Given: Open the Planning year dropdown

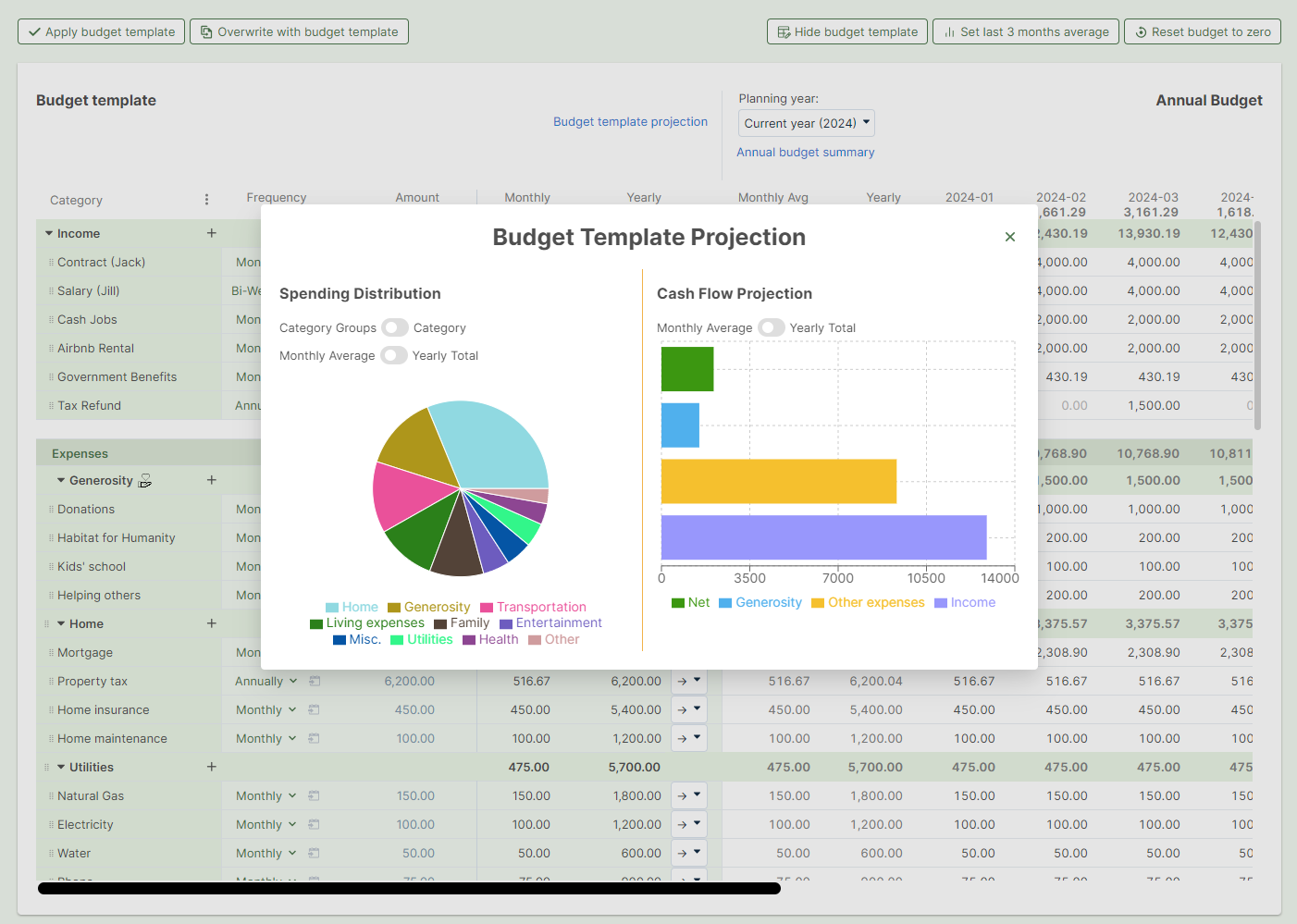Looking at the screenshot, I should point(806,123).
